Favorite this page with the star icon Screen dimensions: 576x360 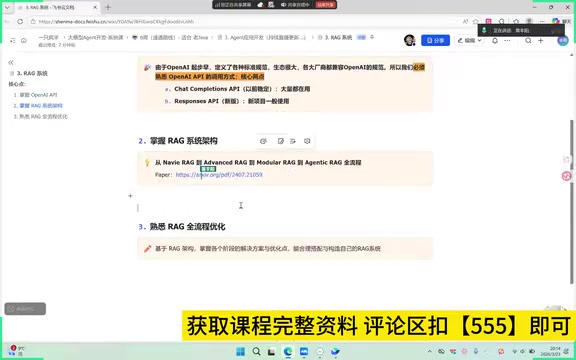476,22
